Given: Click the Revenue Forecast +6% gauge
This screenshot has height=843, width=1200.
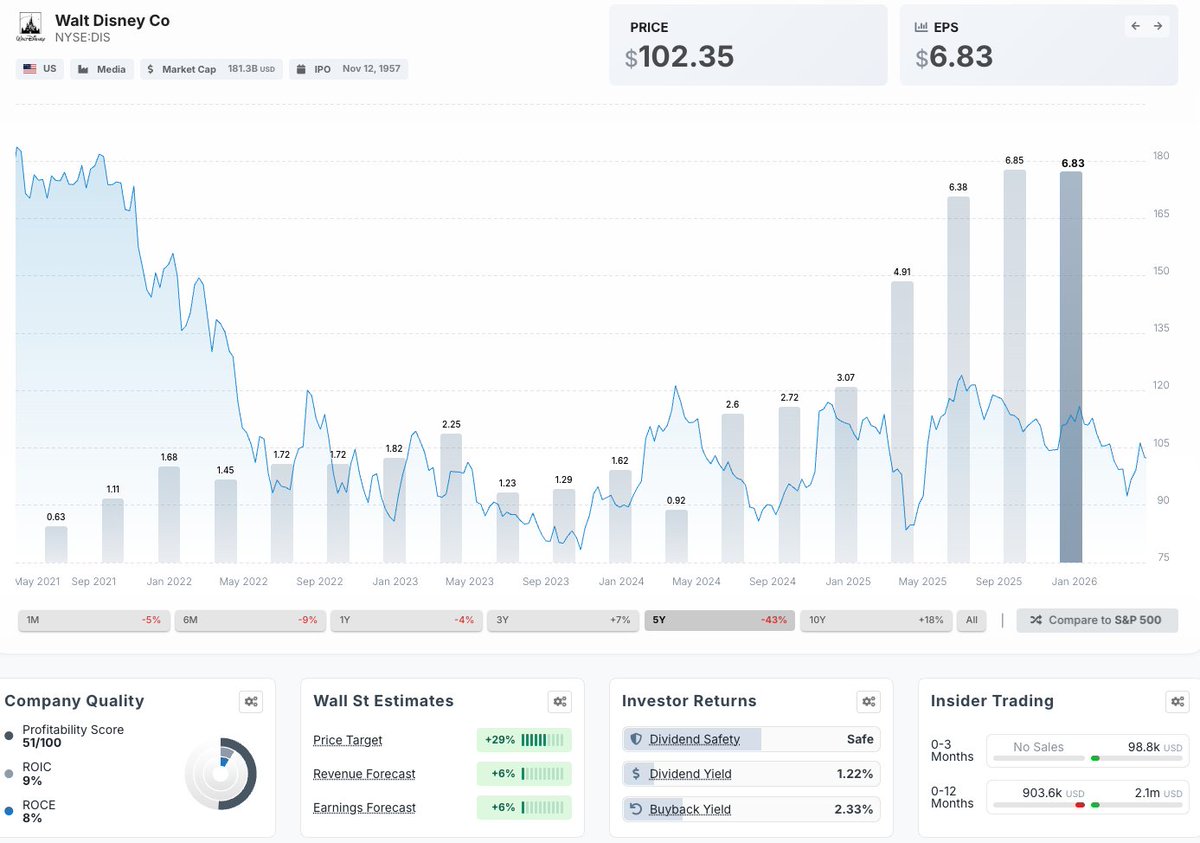Looking at the screenshot, I should coord(524,774).
